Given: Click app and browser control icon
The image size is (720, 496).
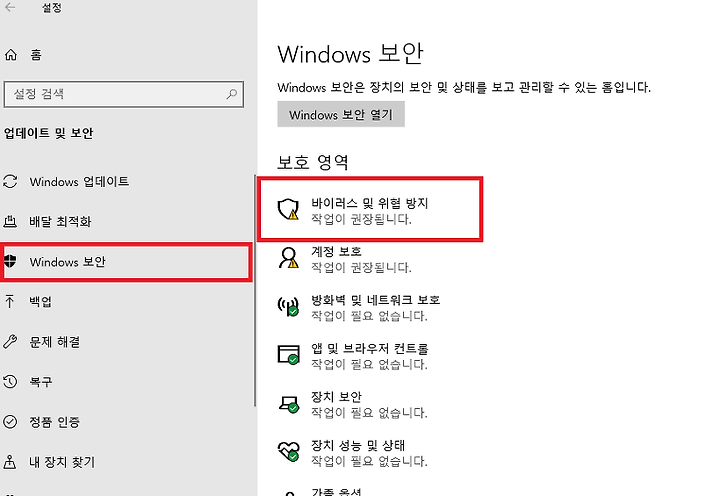Looking at the screenshot, I should click(288, 355).
